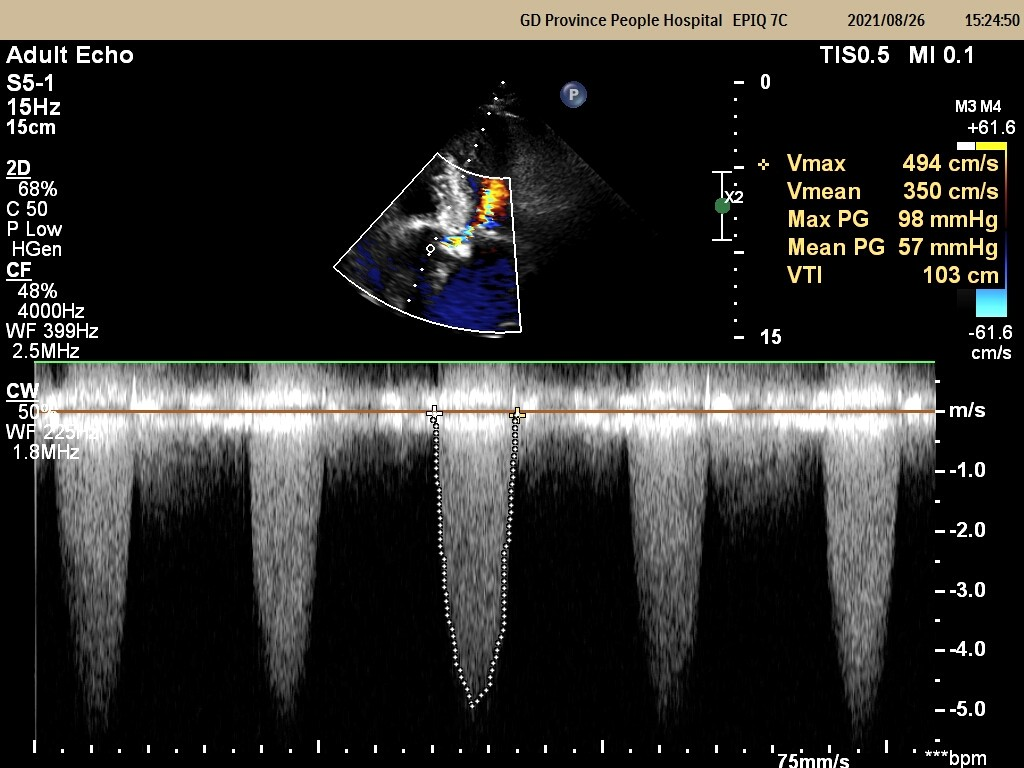This screenshot has height=768, width=1024.
Task: Click the right Doppler trace caliper cross
Action: click(x=517, y=414)
